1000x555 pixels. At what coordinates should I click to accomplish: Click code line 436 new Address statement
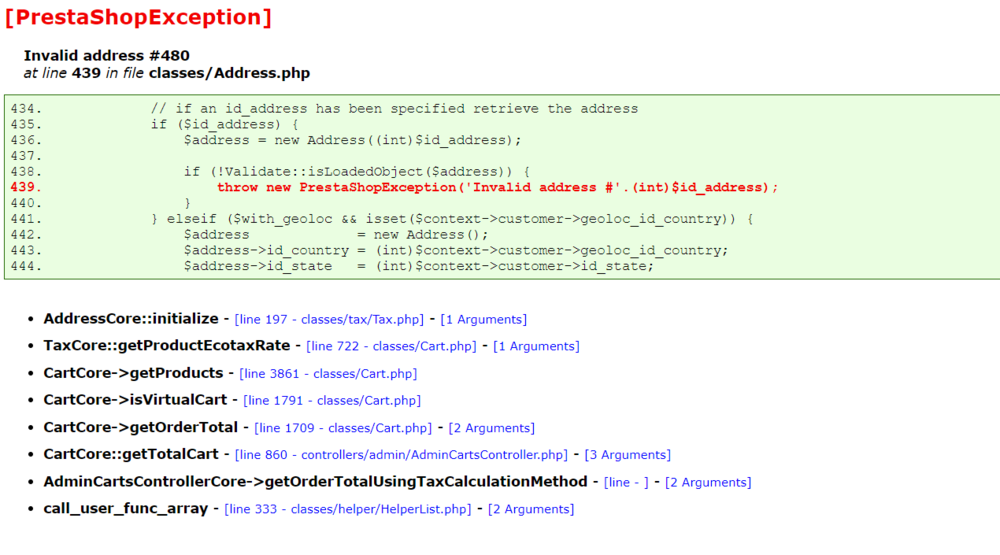352,140
